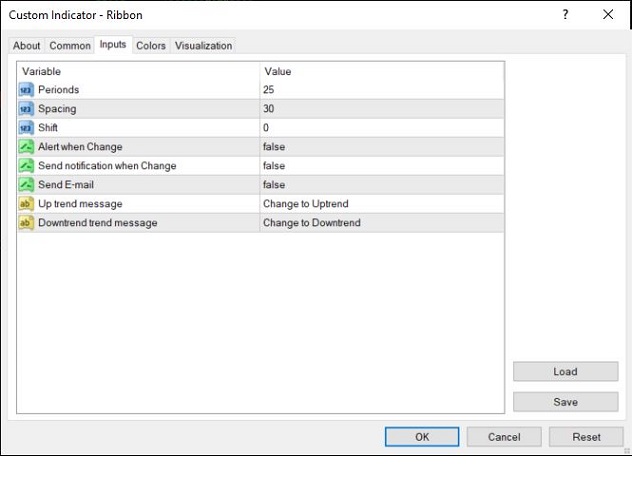
Task: Click the boolean icon next to Alert when Change
Action: coord(26,147)
